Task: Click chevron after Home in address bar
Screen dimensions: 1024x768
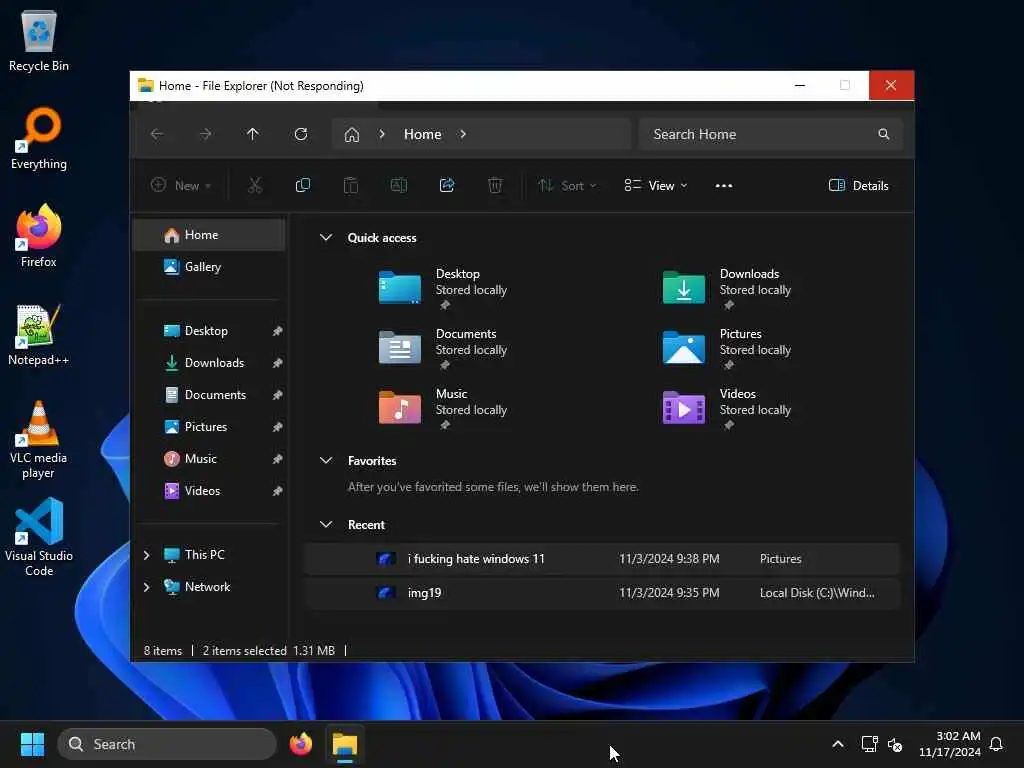Action: pos(463,134)
